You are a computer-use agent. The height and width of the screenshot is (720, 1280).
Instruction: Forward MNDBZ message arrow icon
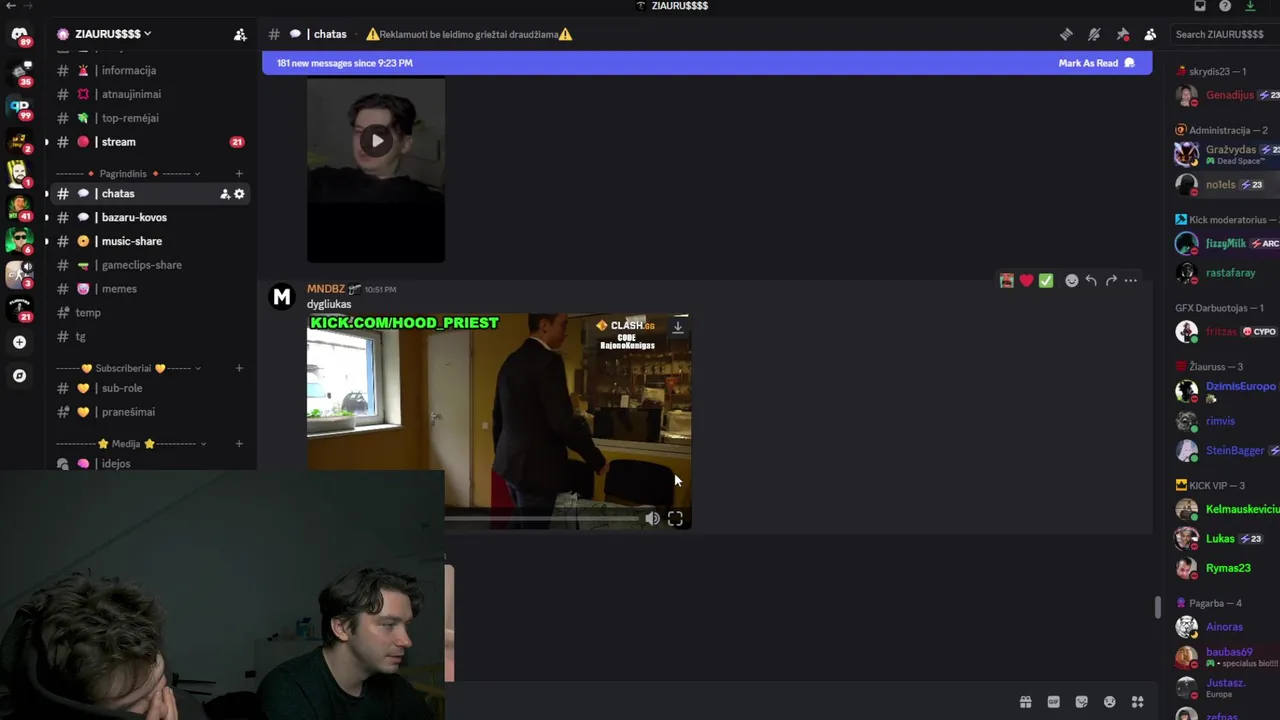(x=1111, y=281)
